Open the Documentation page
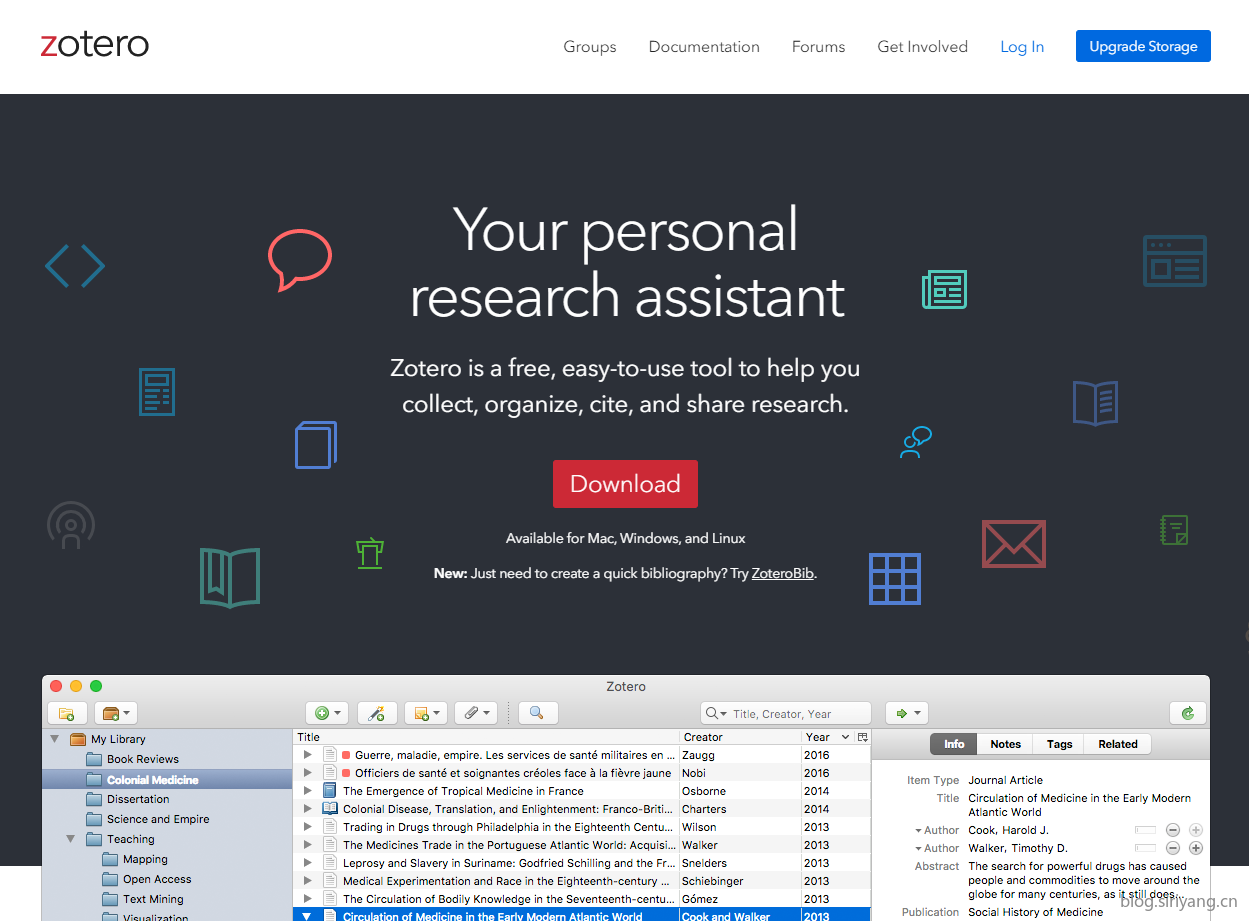The image size is (1249, 921). point(704,47)
